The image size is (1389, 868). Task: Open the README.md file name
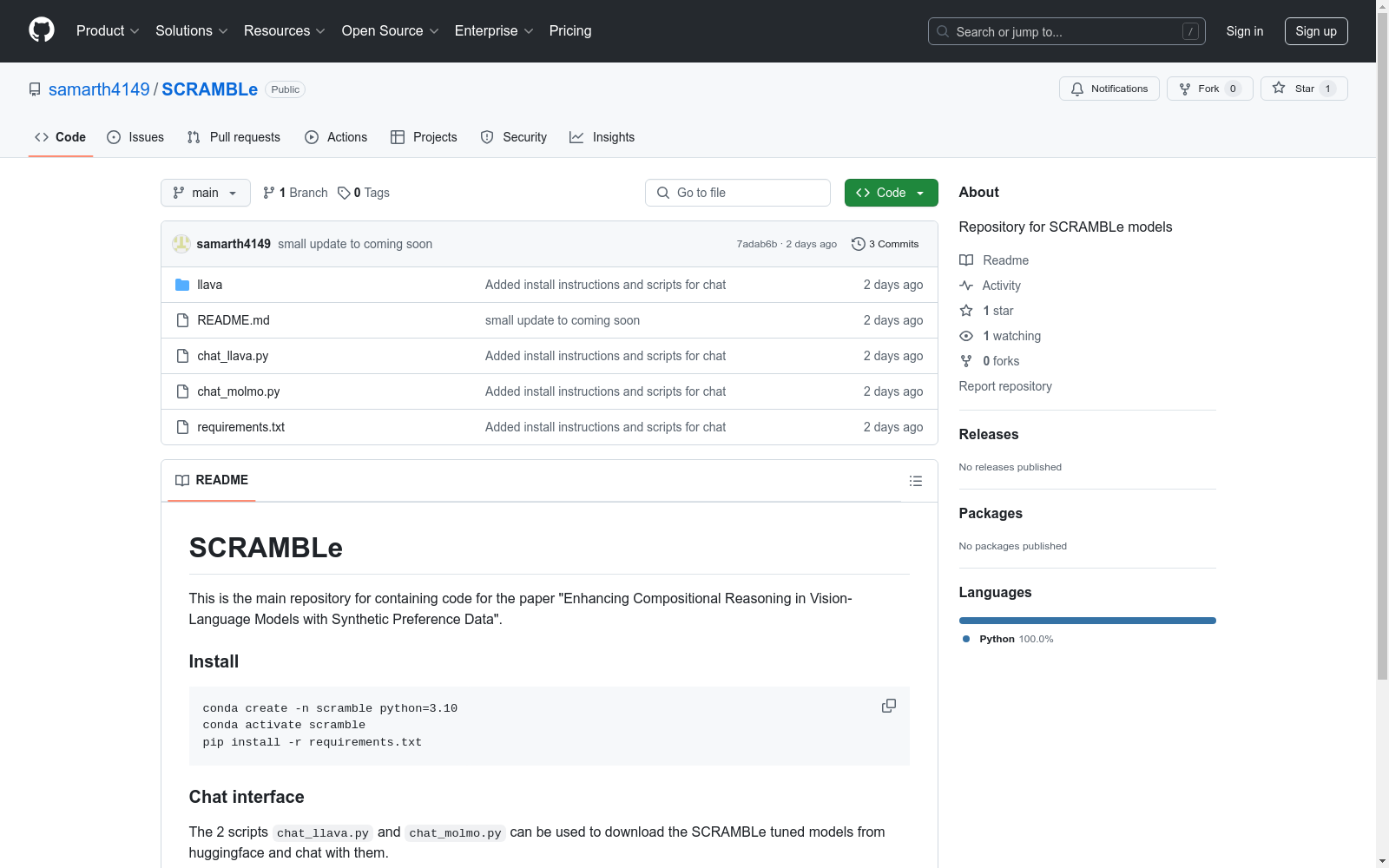click(234, 320)
